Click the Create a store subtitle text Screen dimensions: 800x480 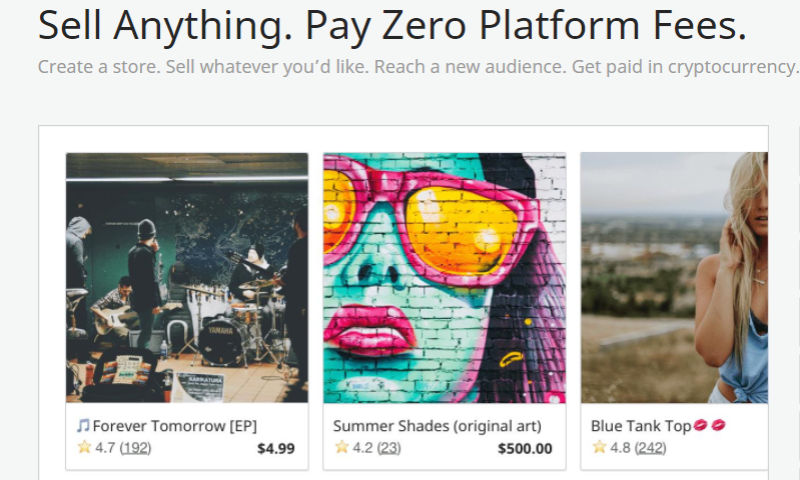pos(418,68)
